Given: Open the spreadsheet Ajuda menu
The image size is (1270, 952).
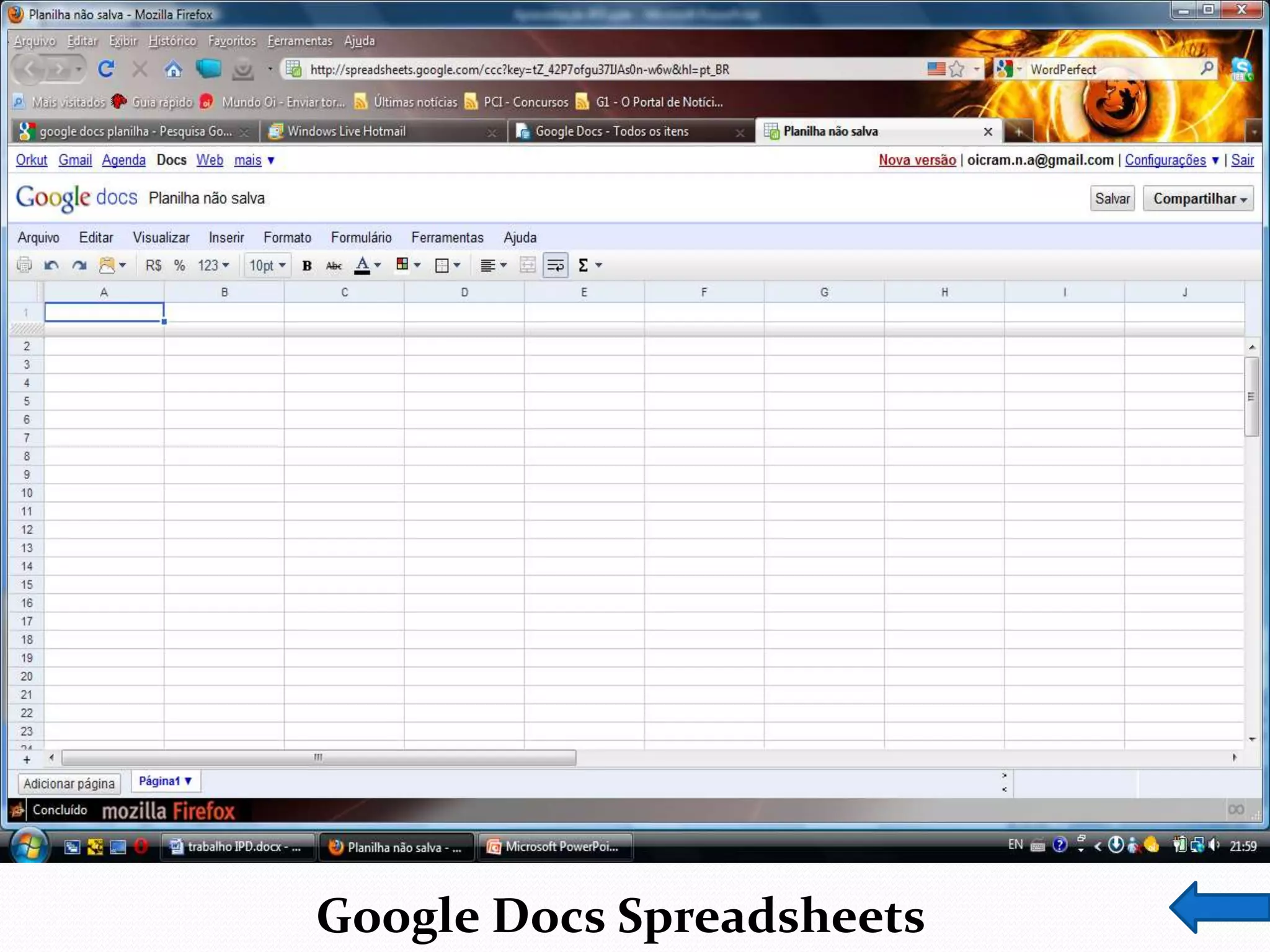Looking at the screenshot, I should coord(520,237).
